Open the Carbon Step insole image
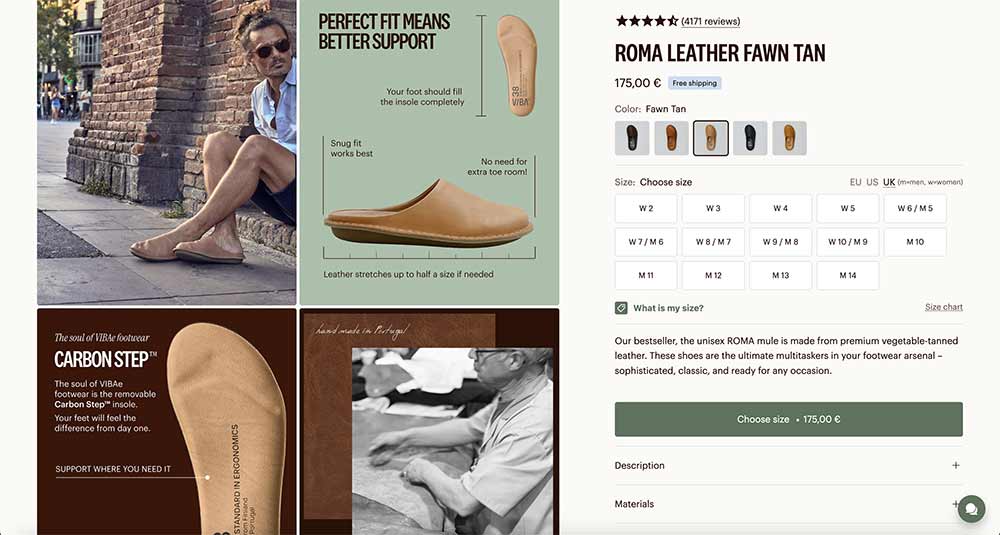Viewport: 1000px width, 535px height. 167,421
